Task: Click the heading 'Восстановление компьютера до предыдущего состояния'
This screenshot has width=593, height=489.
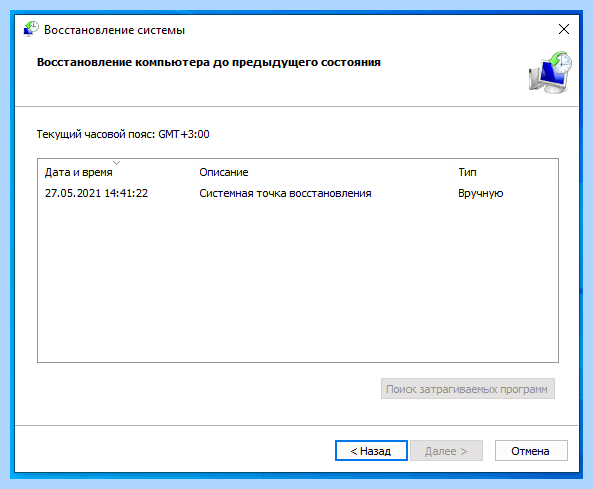Action: point(209,62)
